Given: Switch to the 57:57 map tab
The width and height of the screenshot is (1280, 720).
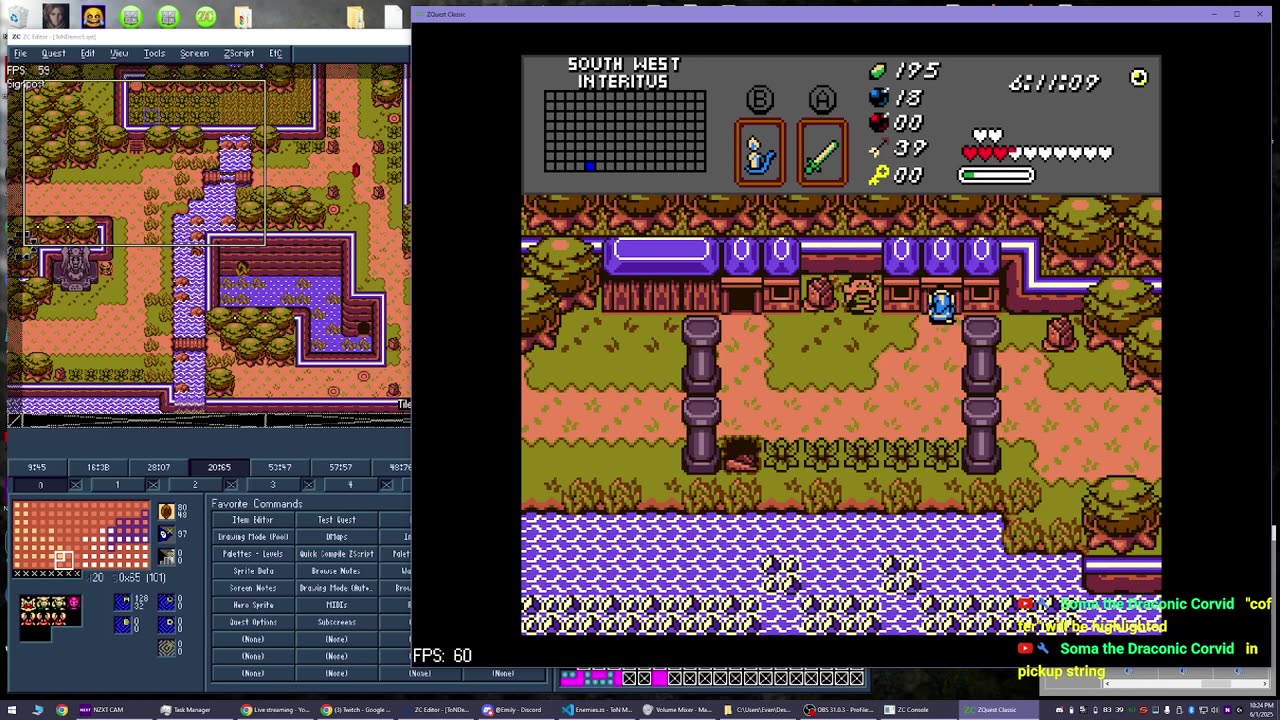Looking at the screenshot, I should click(x=340, y=467).
